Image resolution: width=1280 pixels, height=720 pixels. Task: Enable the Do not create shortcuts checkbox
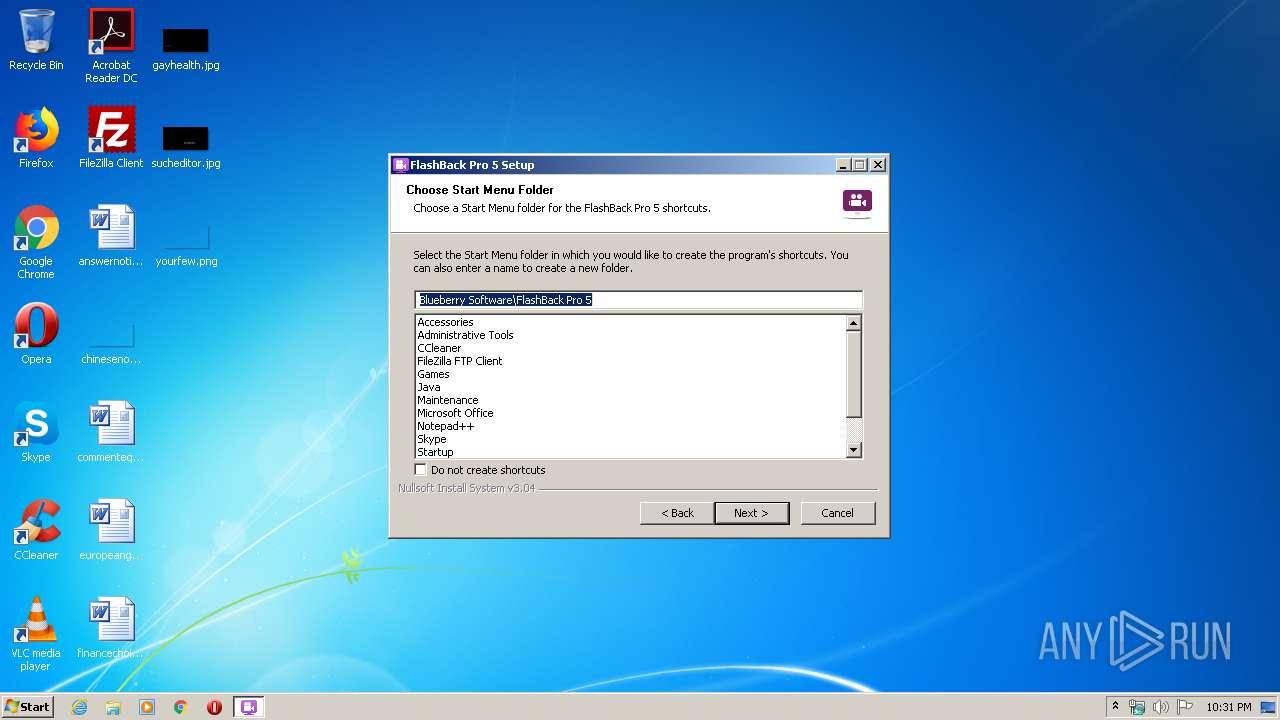pyautogui.click(x=421, y=469)
